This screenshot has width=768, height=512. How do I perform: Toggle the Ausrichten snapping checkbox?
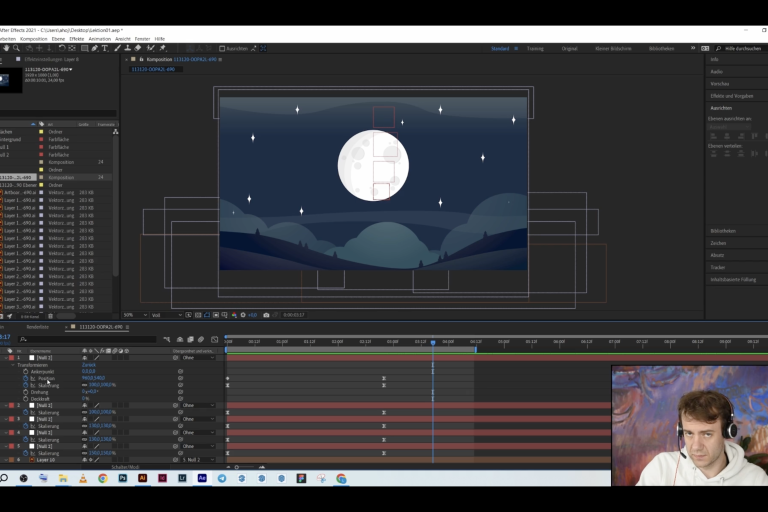point(221,48)
